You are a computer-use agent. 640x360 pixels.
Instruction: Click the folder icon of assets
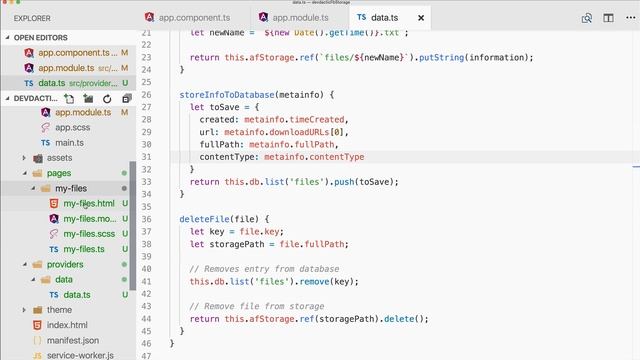pyautogui.click(x=38, y=158)
